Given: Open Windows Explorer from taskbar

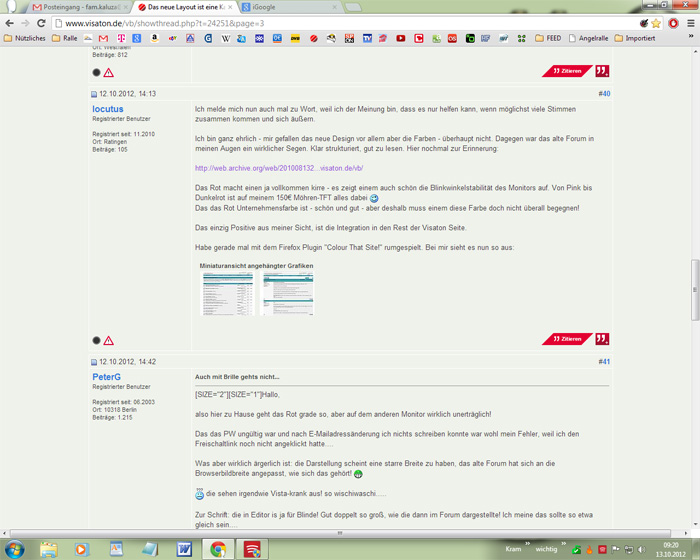Looking at the screenshot, I should tap(49, 549).
